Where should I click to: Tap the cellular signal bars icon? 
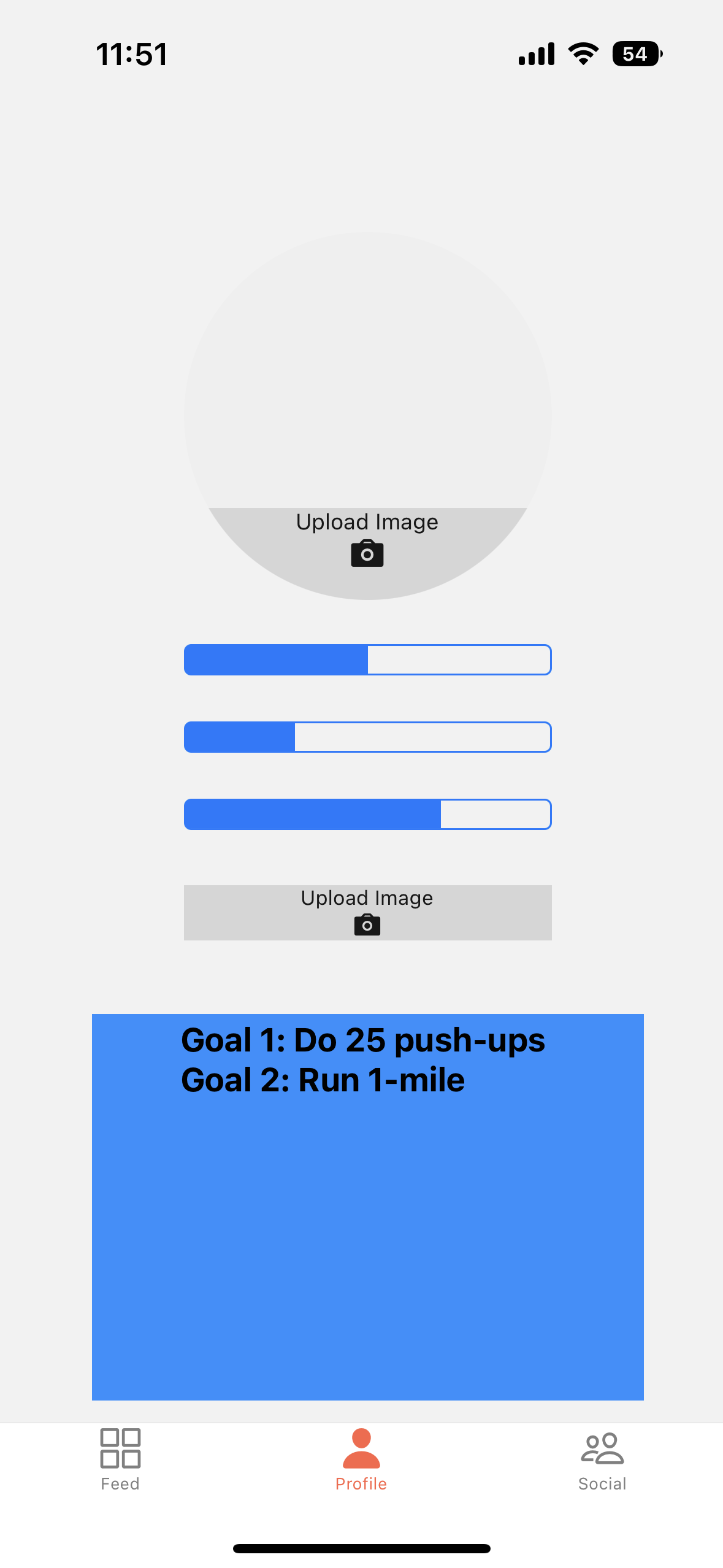tap(537, 54)
